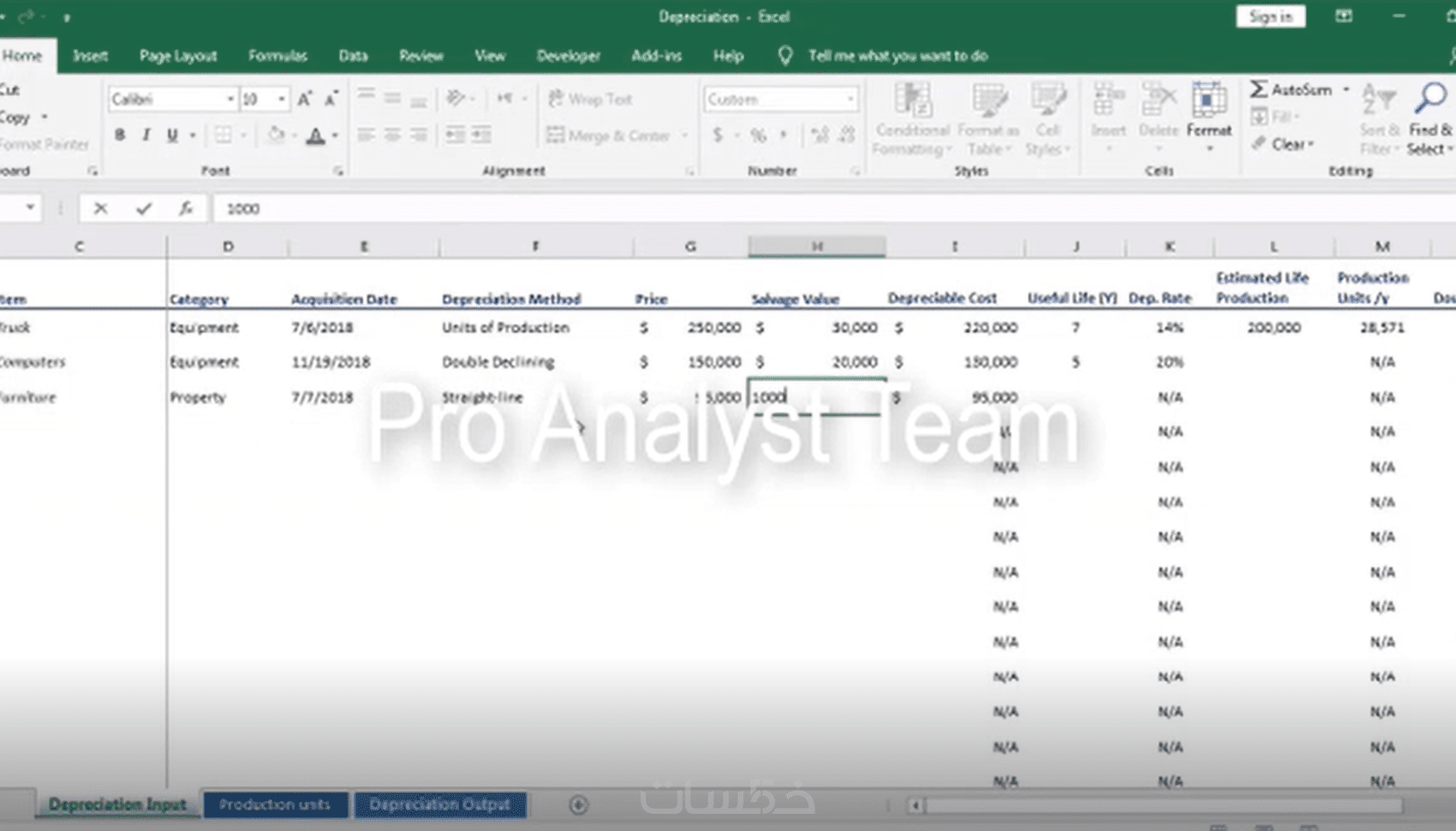Open Cell Styles gallery
The height and width of the screenshot is (831, 1456).
(x=1047, y=119)
